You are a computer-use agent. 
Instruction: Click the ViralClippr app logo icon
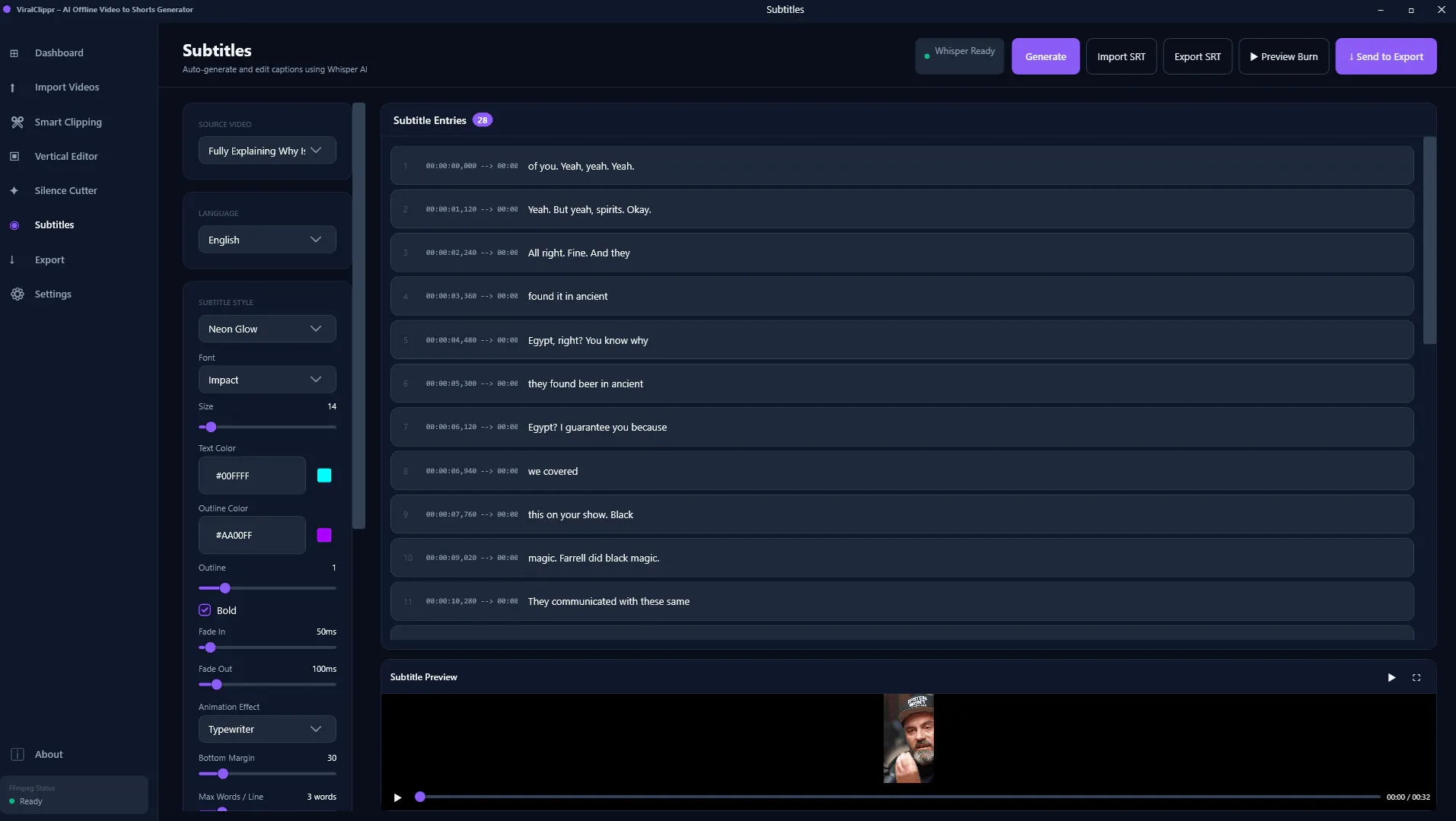coord(7,9)
